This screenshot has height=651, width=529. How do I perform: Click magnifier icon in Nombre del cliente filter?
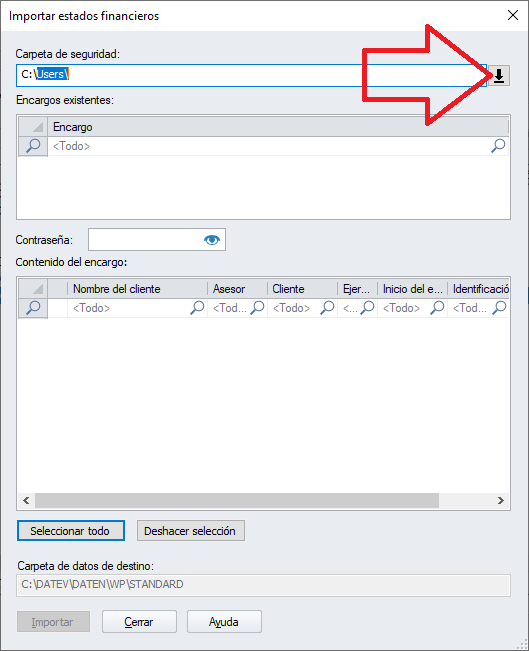click(x=197, y=308)
